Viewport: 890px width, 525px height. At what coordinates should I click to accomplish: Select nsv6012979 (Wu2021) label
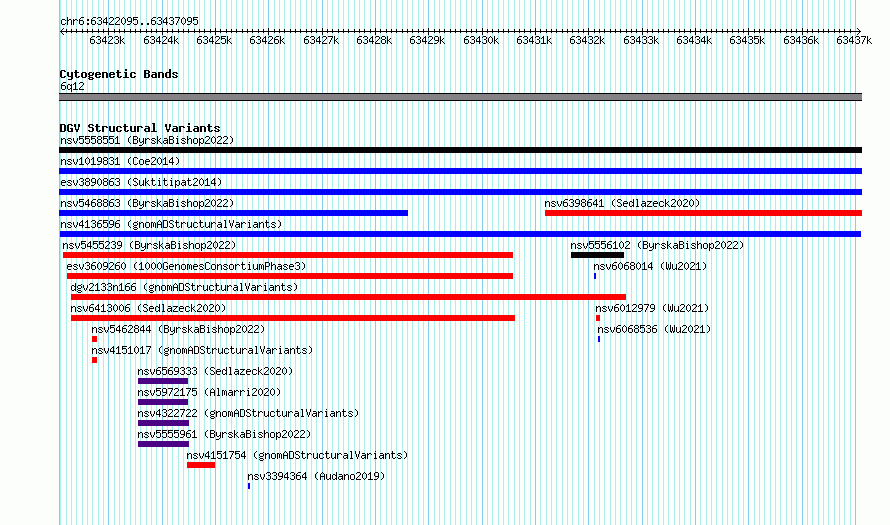(652, 308)
